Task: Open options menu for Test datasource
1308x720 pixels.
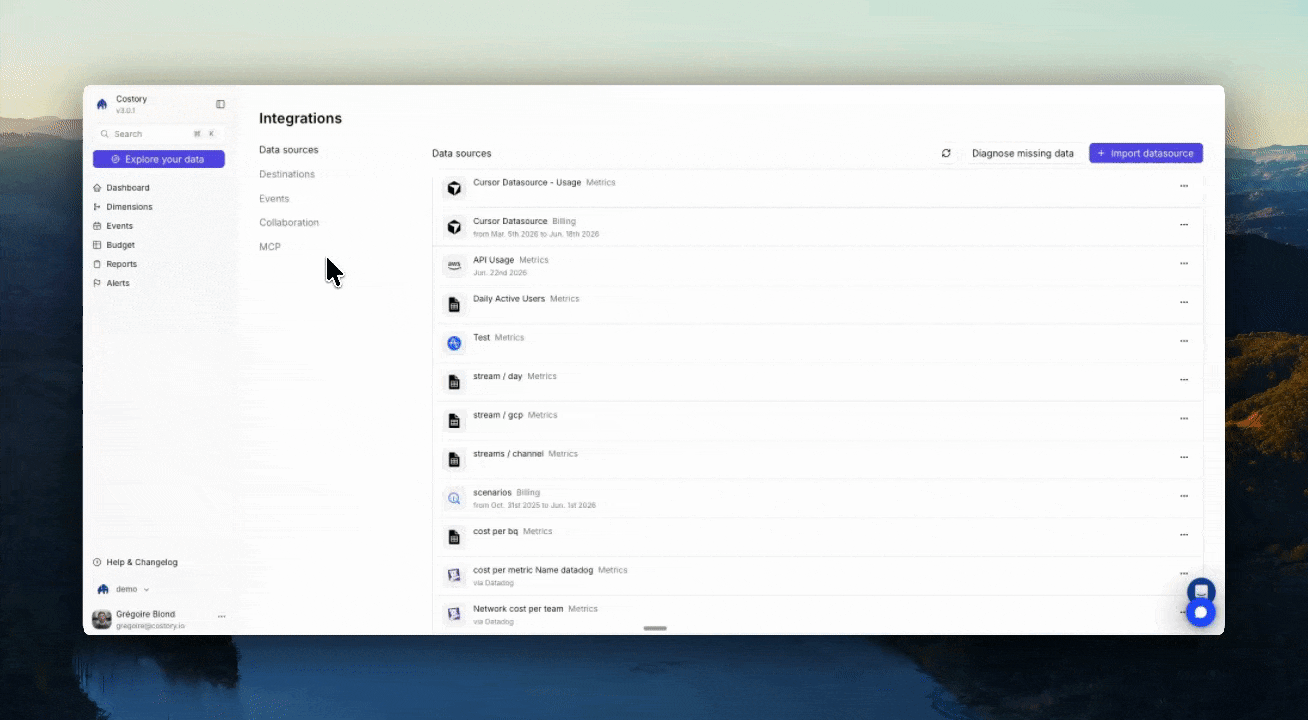Action: [1184, 341]
